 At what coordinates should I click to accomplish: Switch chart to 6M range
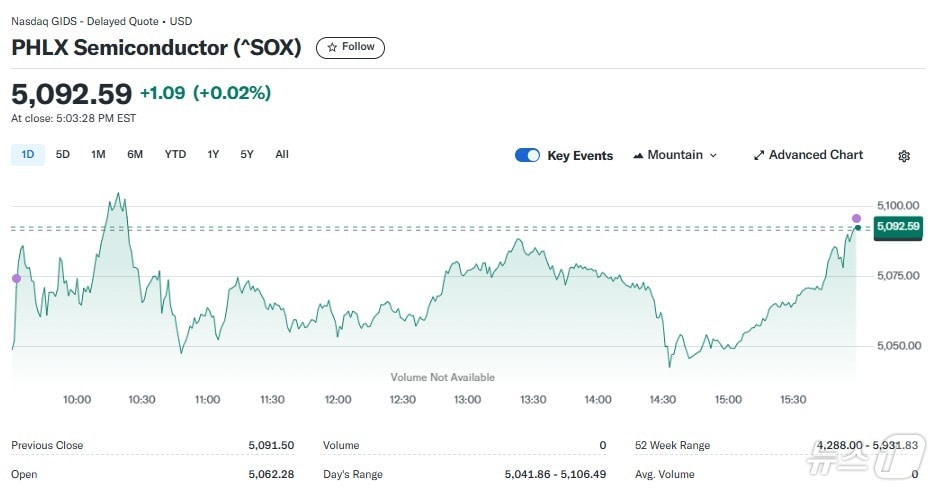tap(135, 154)
